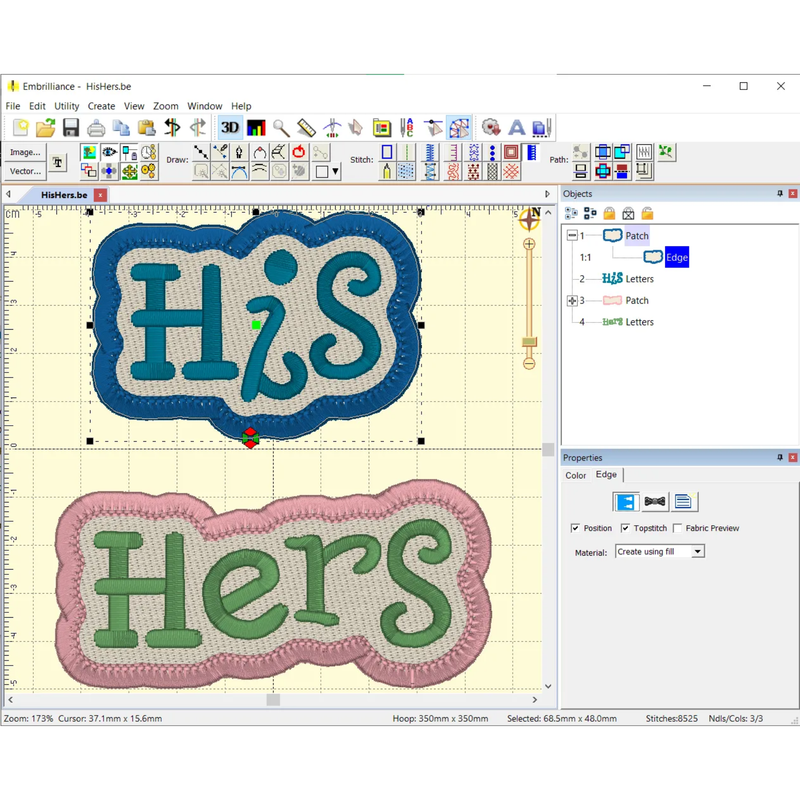Open the Help menu
Viewport: 800px width, 800px height.
tap(241, 106)
